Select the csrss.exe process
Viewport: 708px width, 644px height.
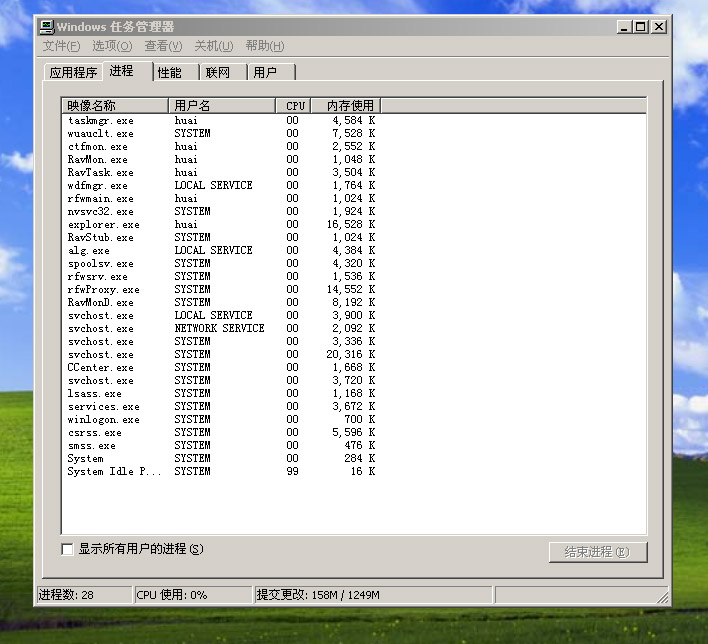[x=221, y=433]
